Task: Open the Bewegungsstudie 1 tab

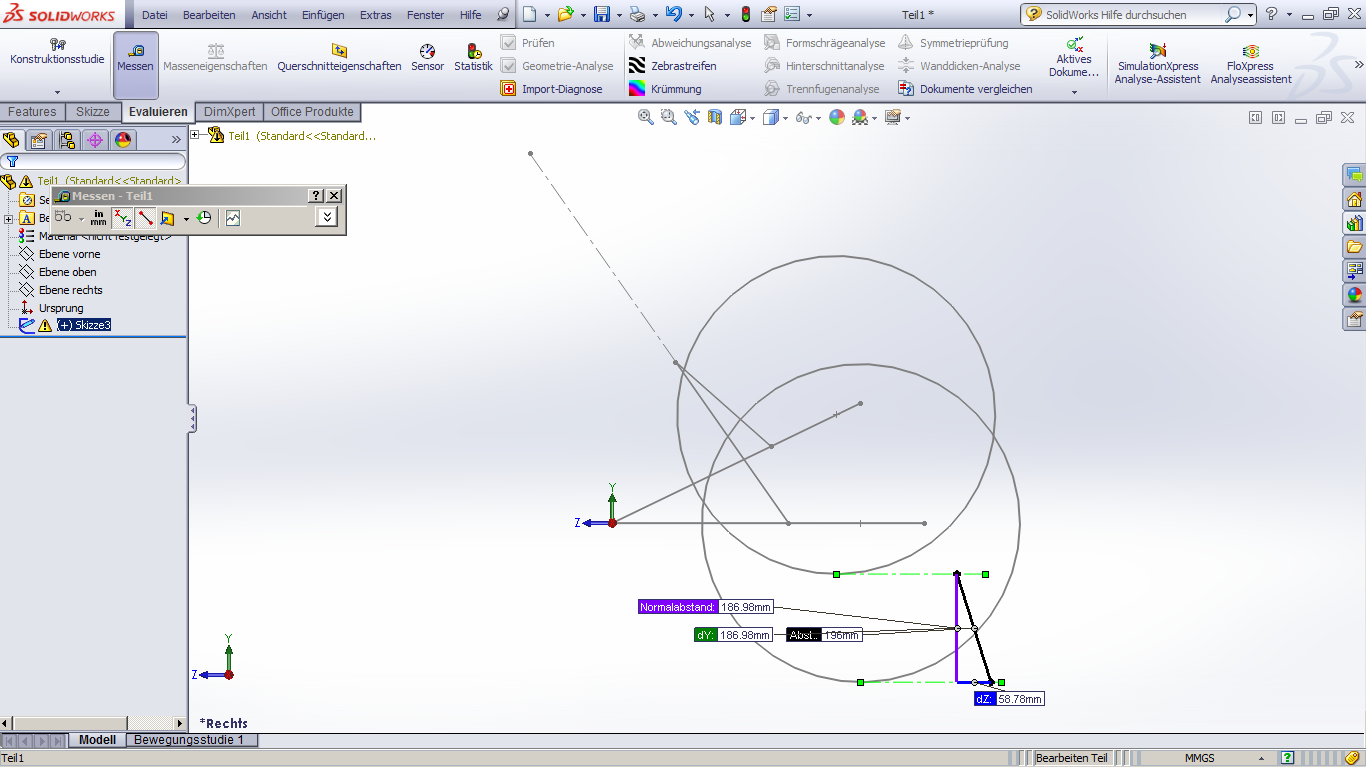Action: 189,740
